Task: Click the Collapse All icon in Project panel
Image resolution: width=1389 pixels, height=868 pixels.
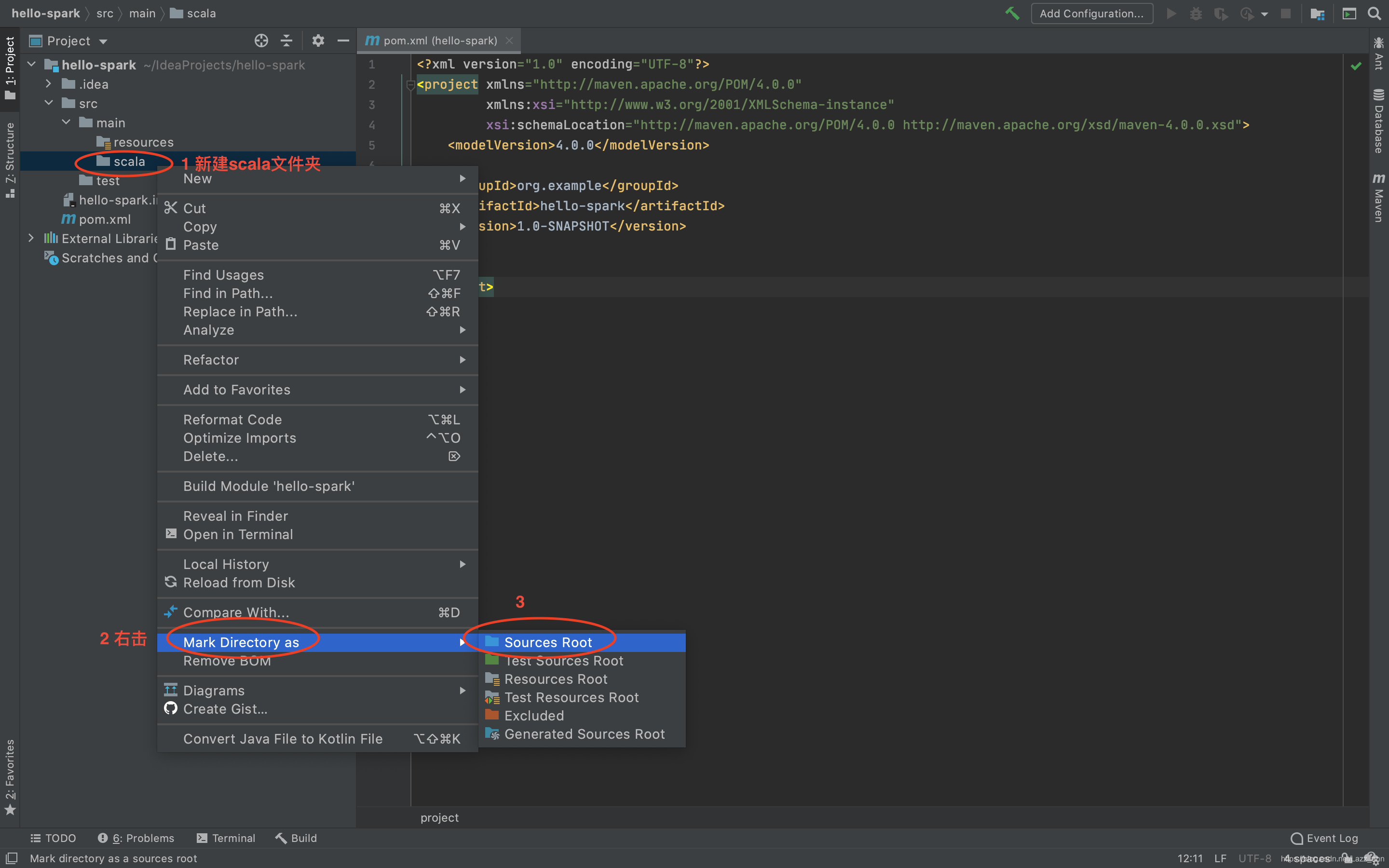Action: click(x=286, y=40)
